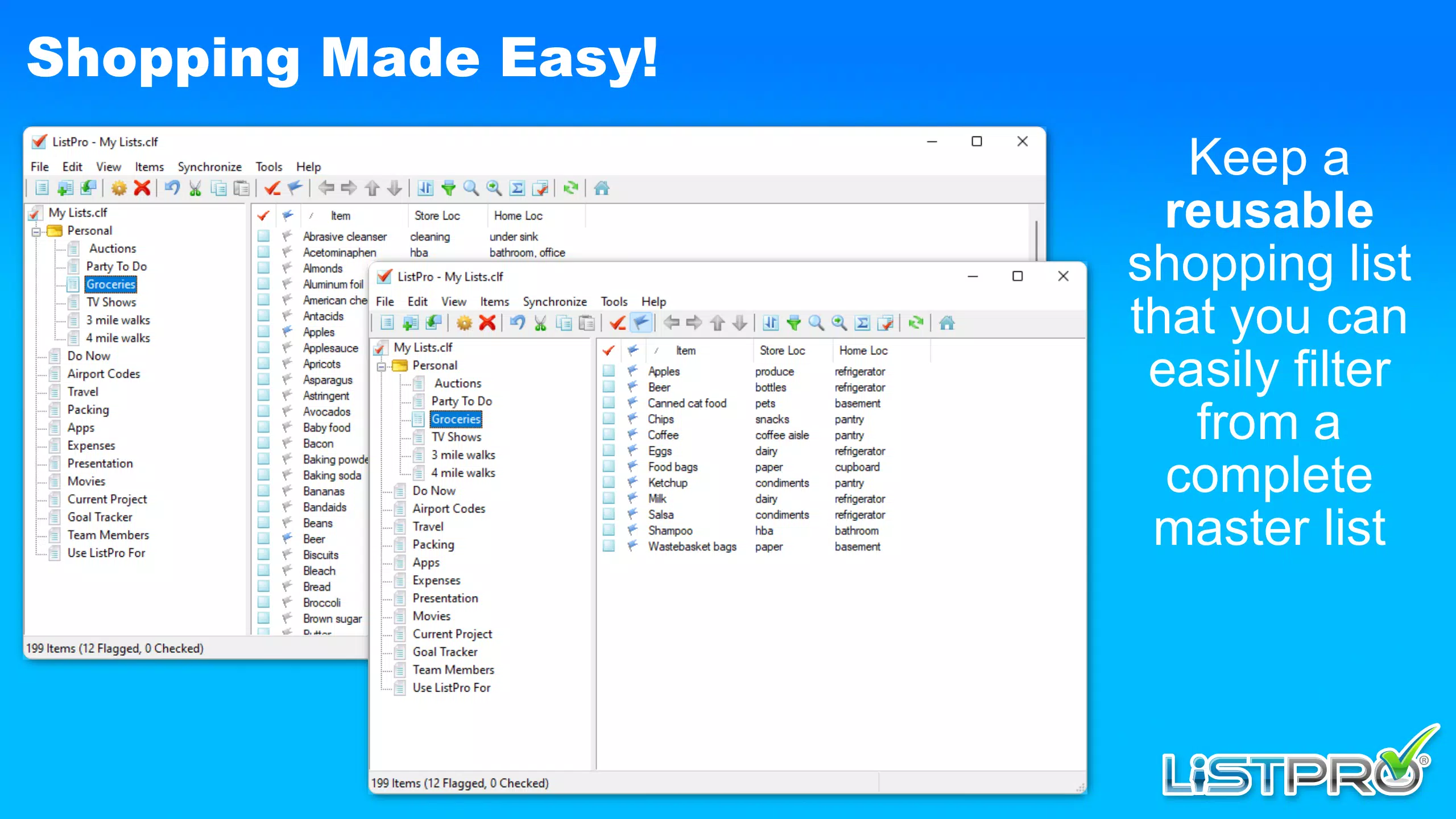This screenshot has width=1456, height=819.
Task: Select Airport Codes in front window tree
Action: coord(449,508)
